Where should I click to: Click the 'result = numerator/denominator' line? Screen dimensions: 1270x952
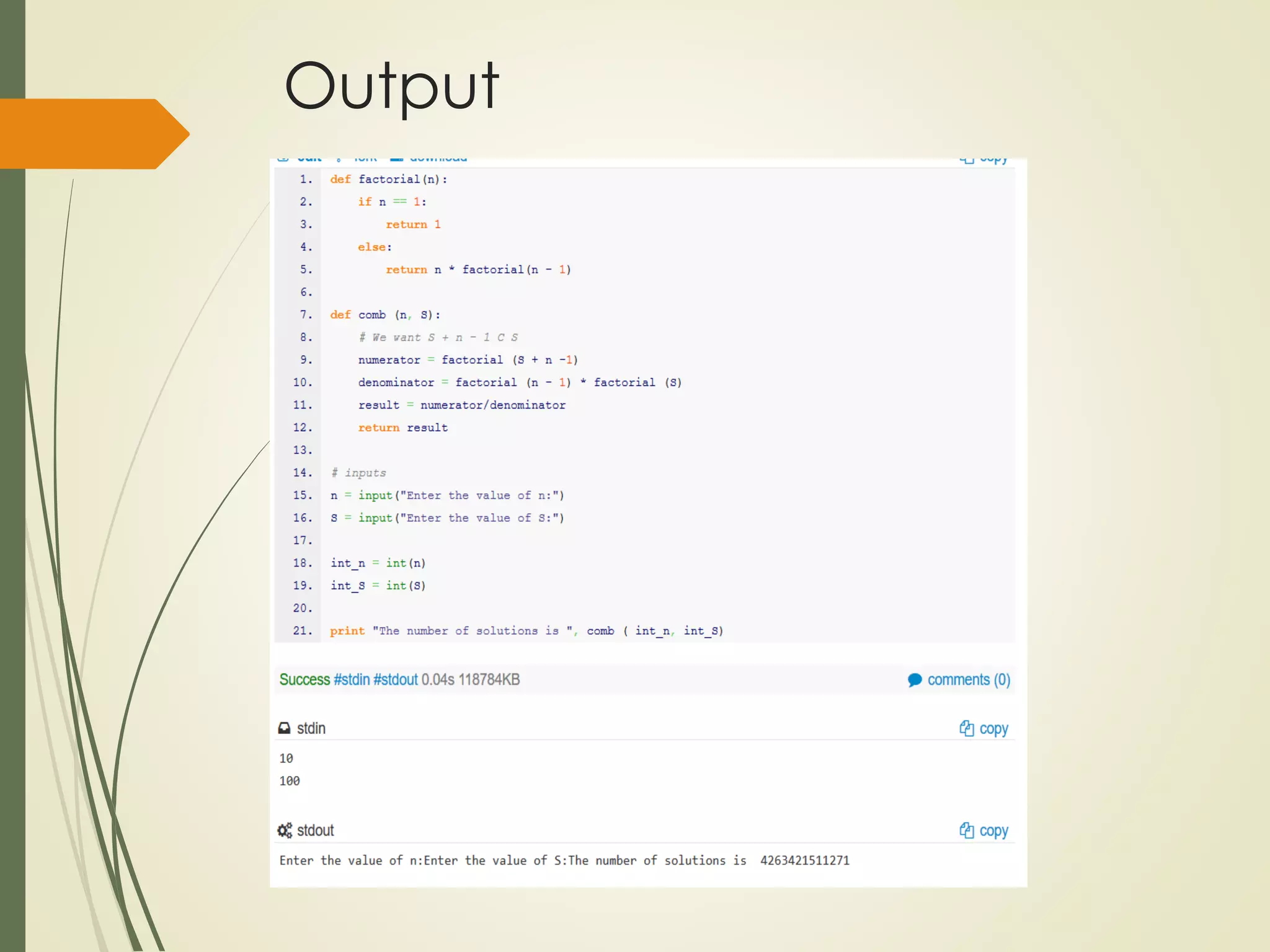coord(462,405)
